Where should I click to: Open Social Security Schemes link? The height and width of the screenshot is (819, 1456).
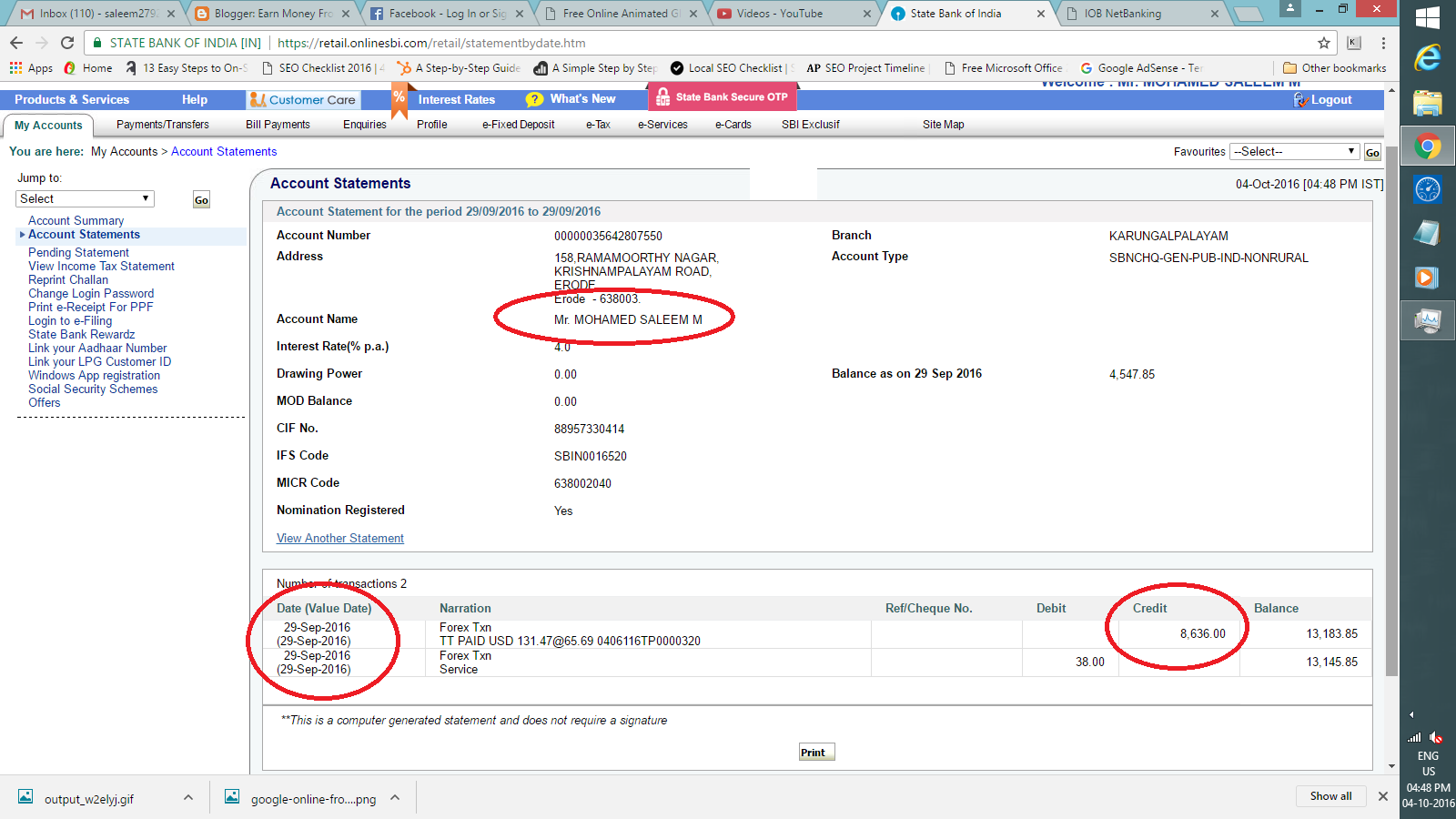(93, 389)
